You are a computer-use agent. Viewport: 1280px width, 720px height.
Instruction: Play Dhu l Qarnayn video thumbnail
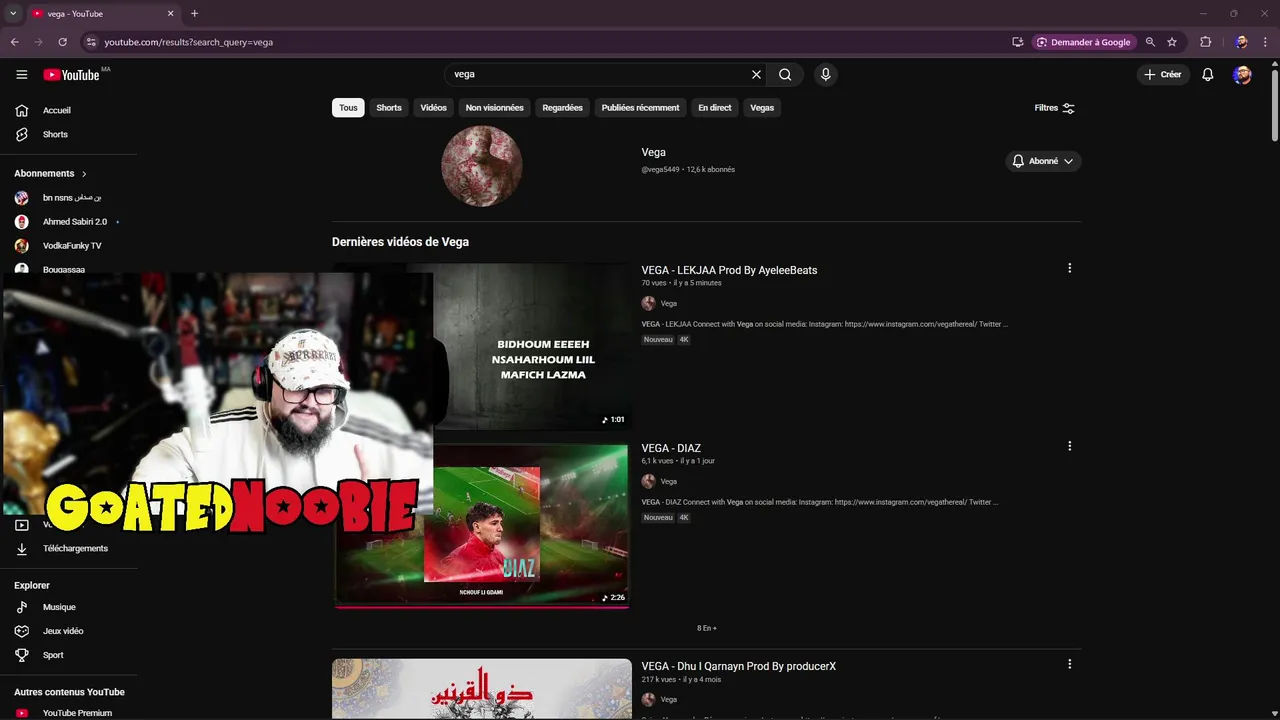tap(482, 689)
